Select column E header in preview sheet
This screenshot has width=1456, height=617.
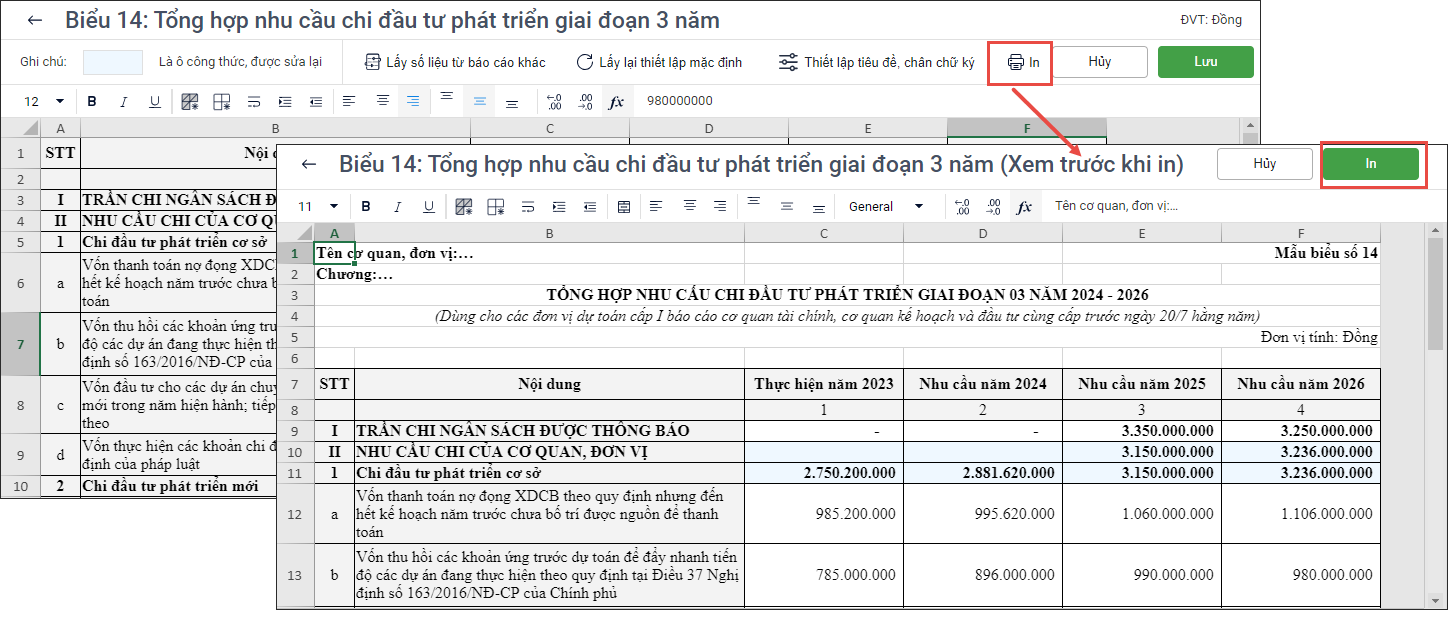tap(1141, 233)
